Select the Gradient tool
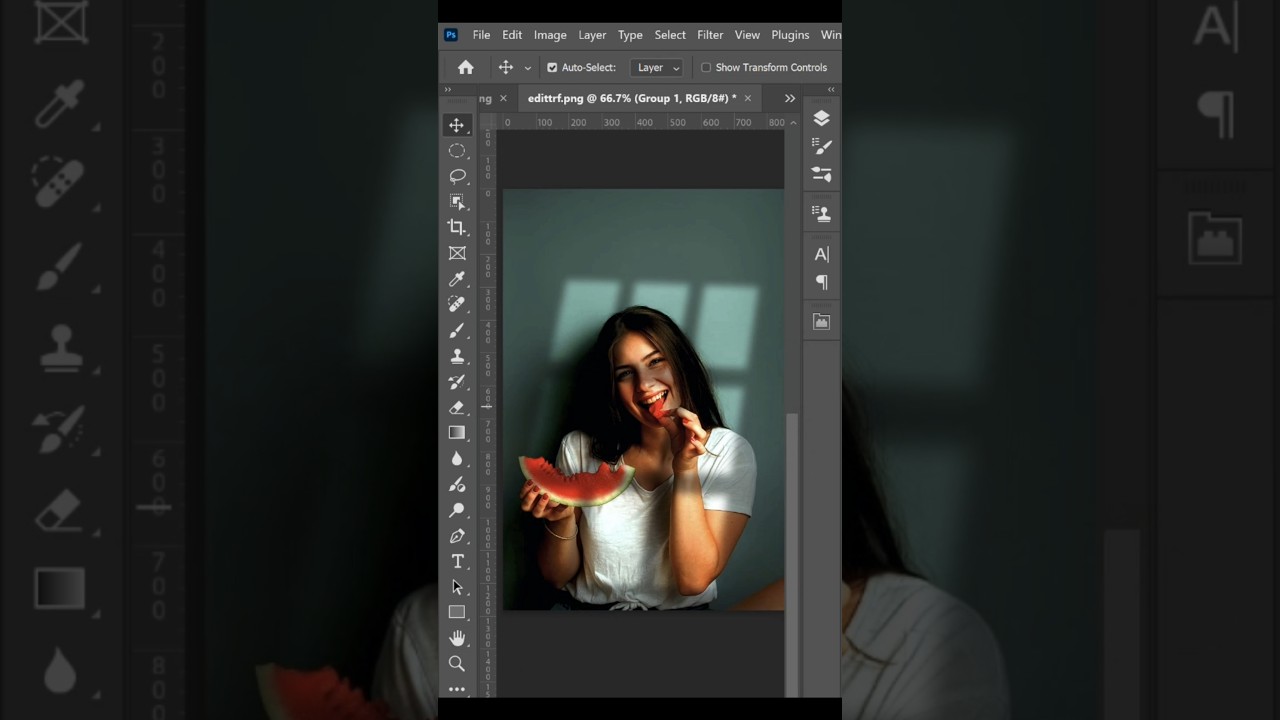1280x720 pixels. point(457,433)
